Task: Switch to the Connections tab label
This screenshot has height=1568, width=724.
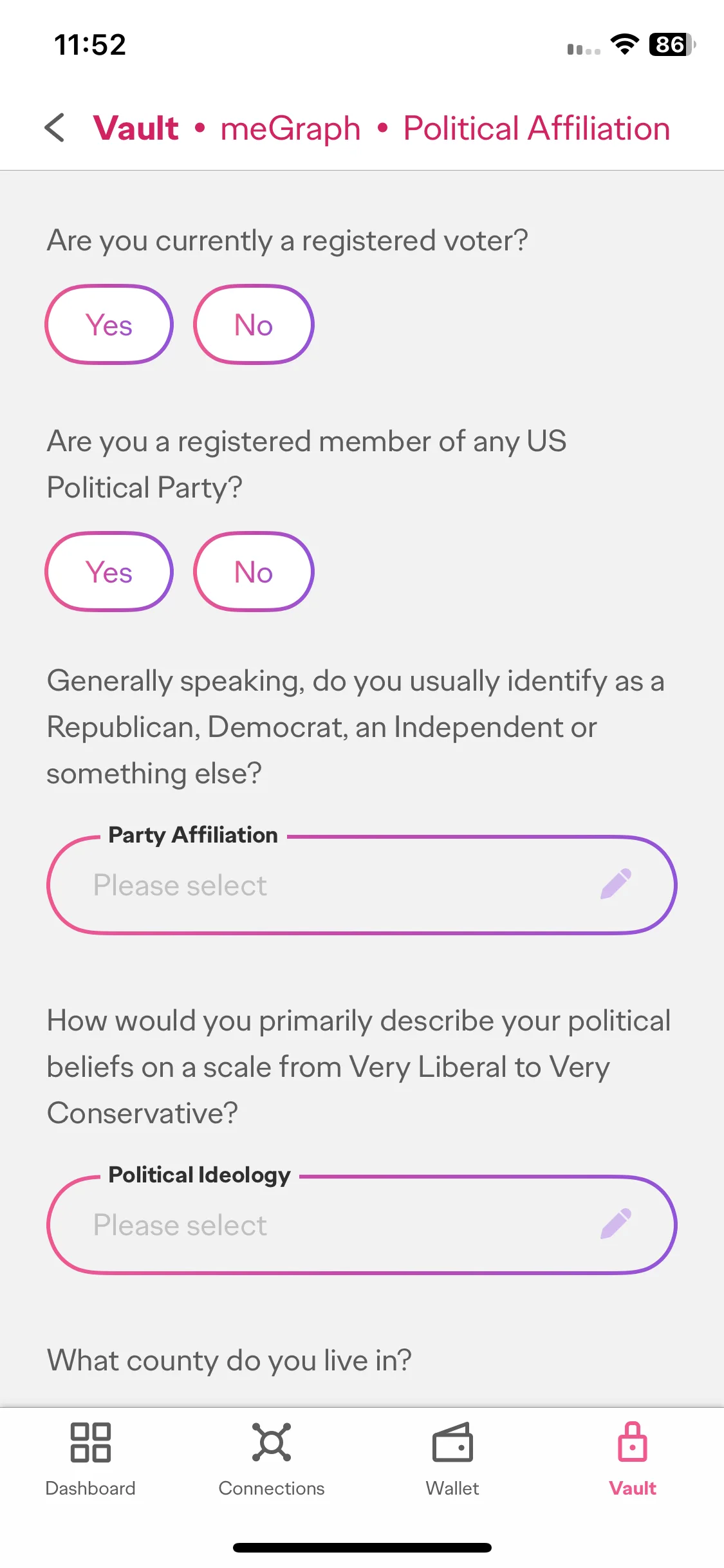Action: click(x=271, y=1488)
